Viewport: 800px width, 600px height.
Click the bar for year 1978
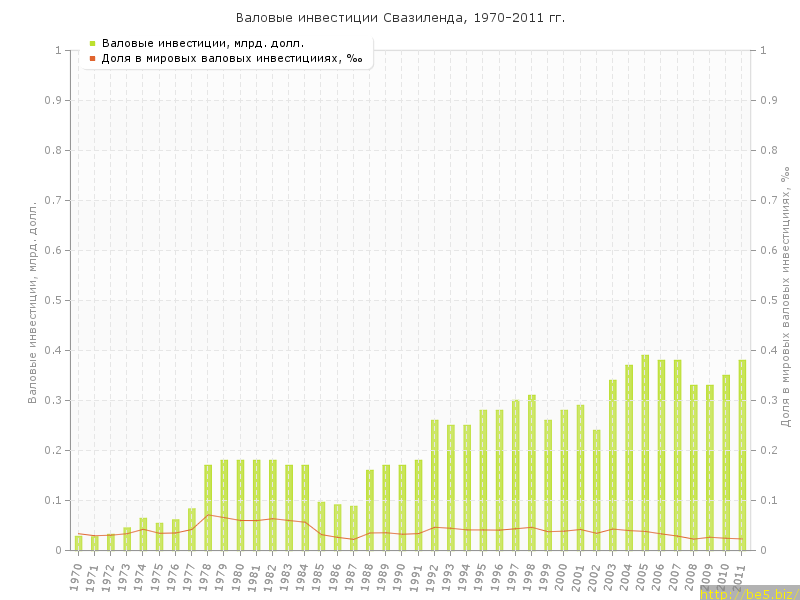(208, 508)
